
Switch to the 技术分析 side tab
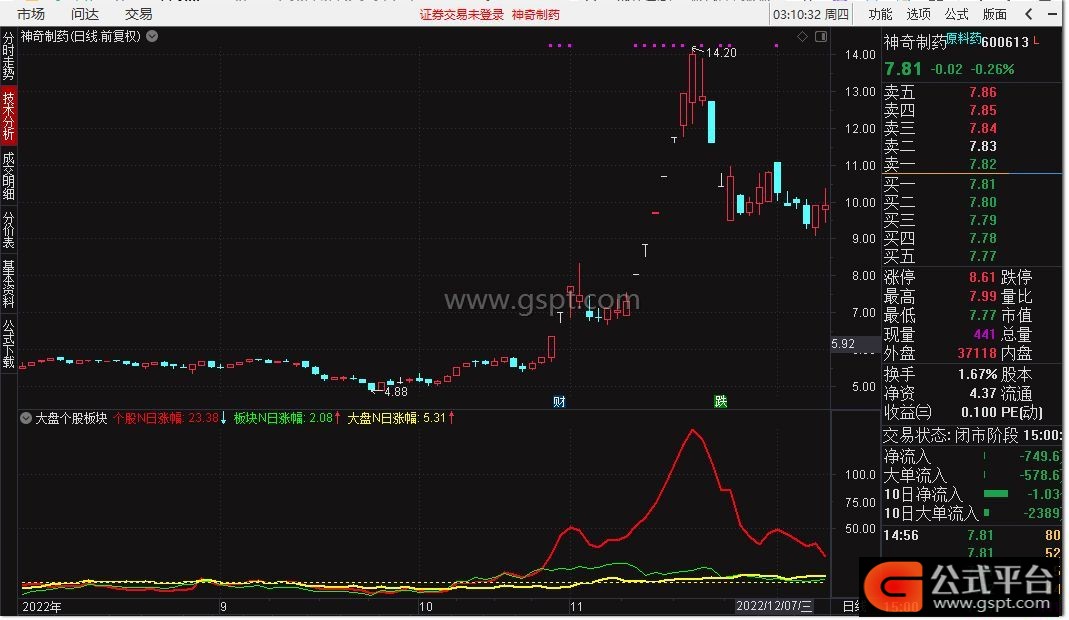point(8,116)
